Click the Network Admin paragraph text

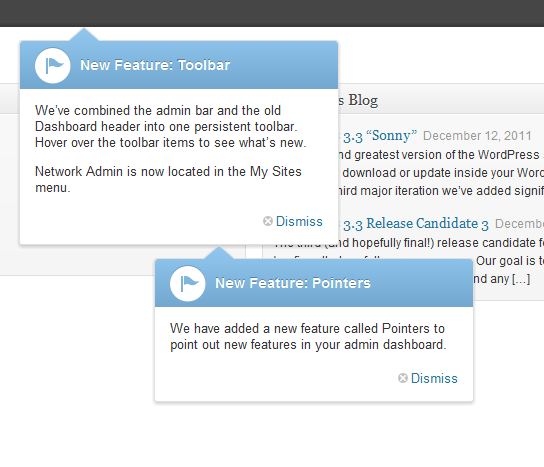[168, 179]
